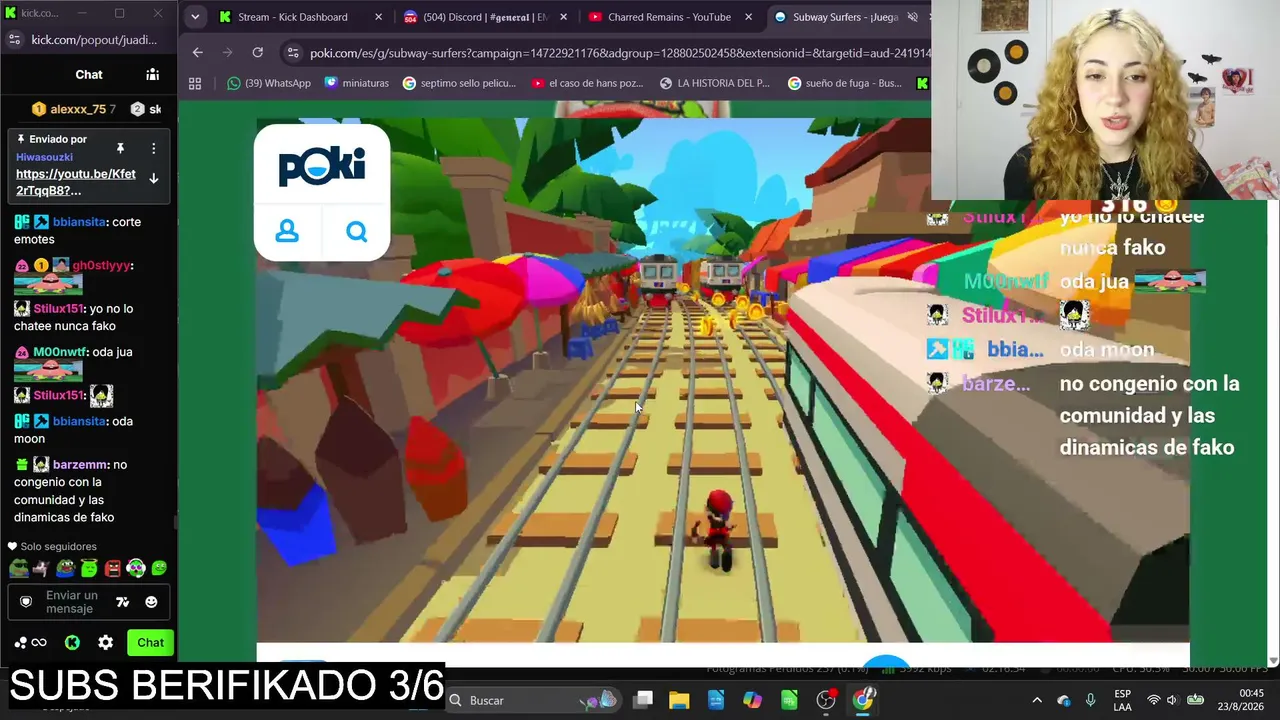The height and width of the screenshot is (720, 1280).
Task: Open the Poki search icon
Action: (357, 232)
